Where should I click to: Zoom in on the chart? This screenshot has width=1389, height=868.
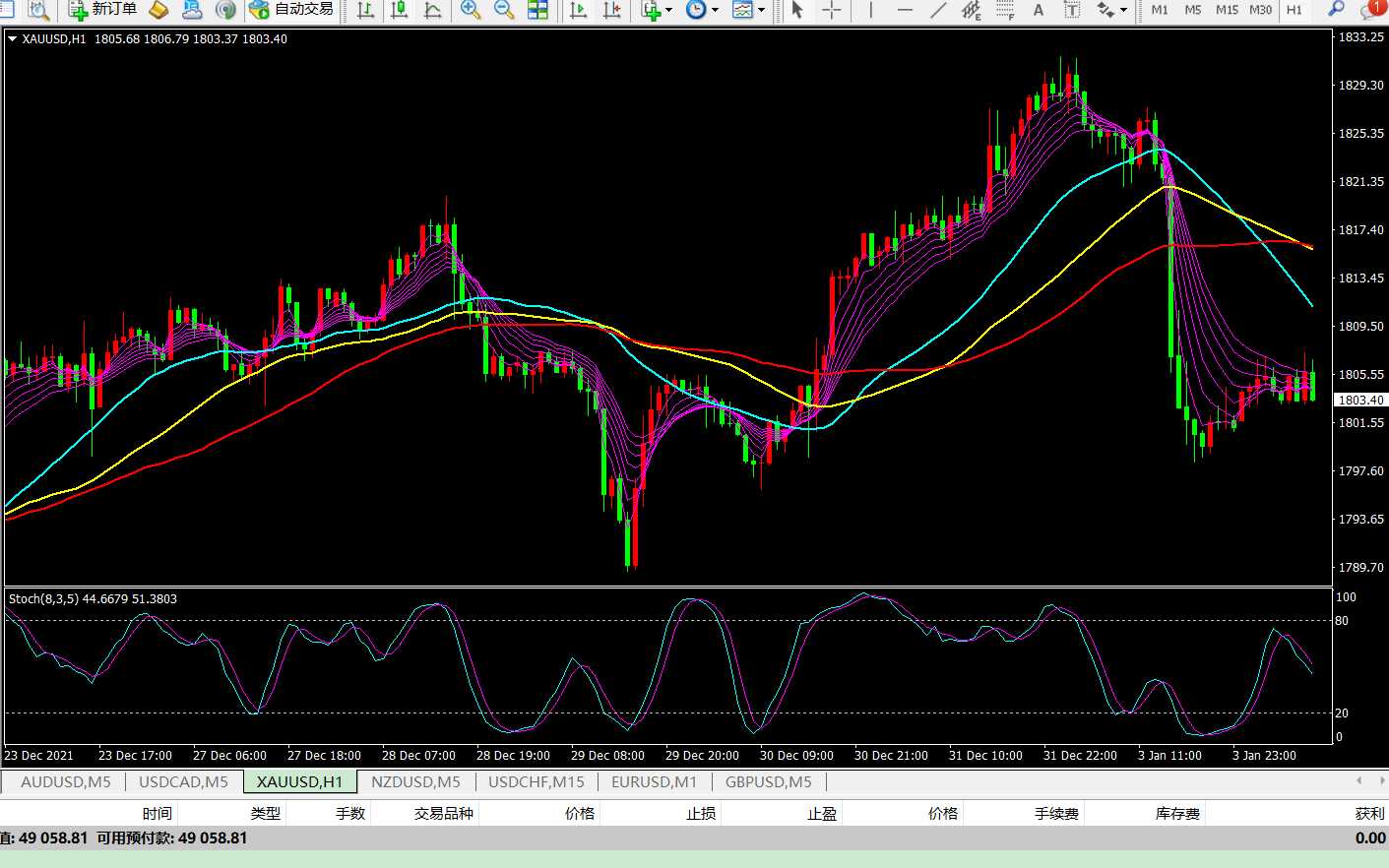[x=471, y=10]
